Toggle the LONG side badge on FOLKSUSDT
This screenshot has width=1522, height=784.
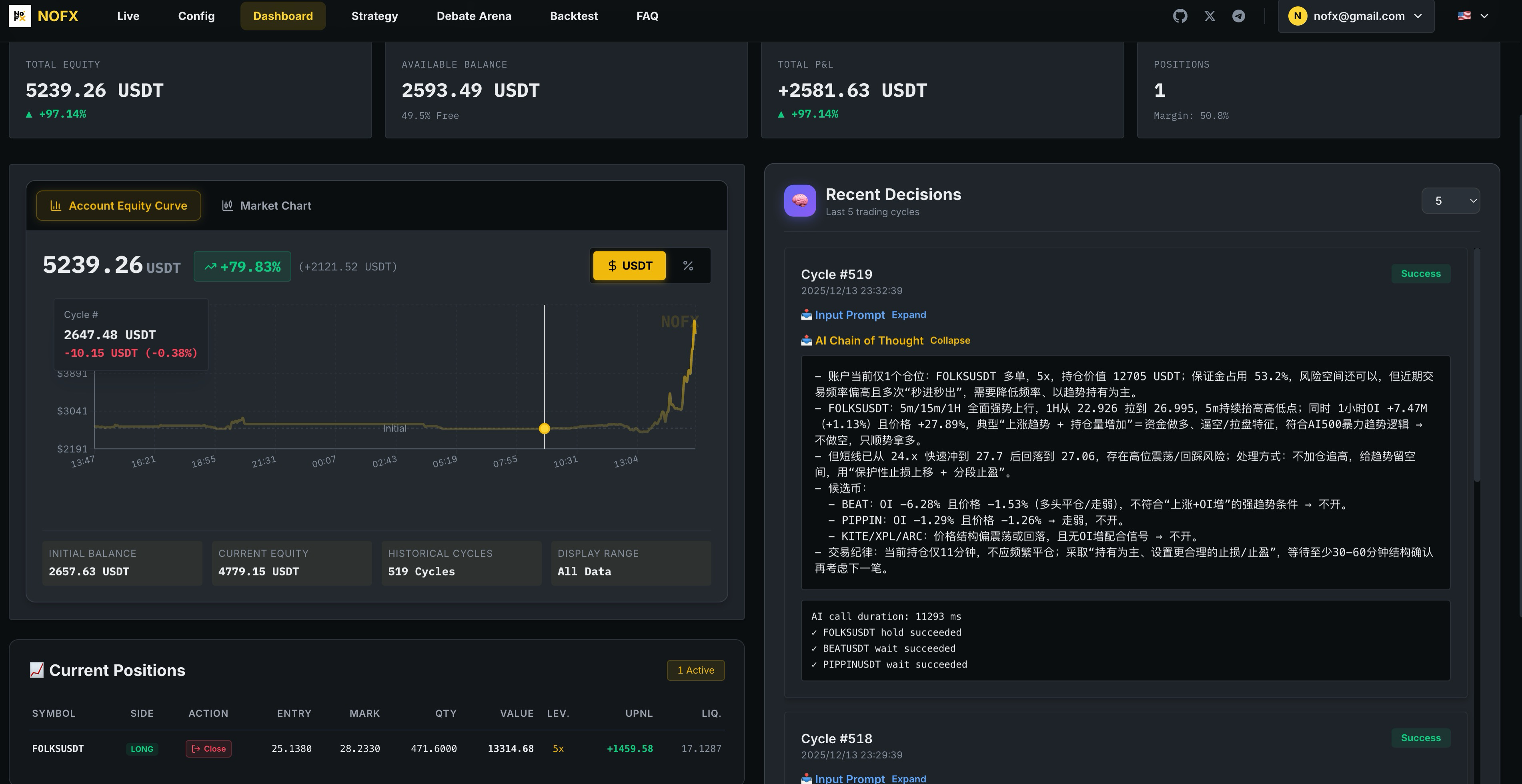pyautogui.click(x=142, y=748)
